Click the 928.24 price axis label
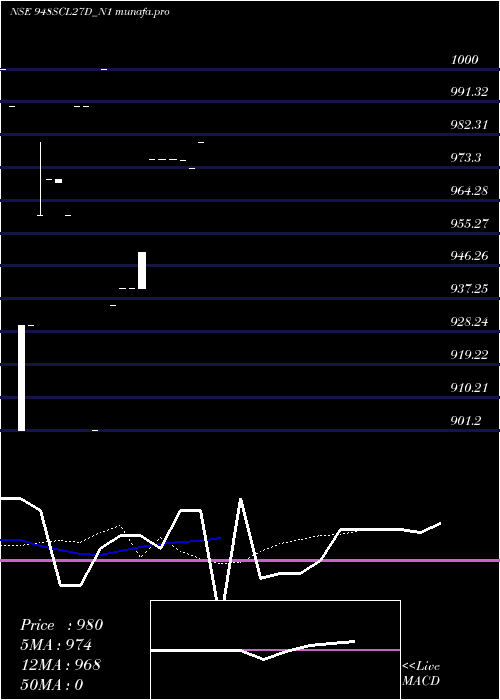Viewport: 500px width, 700px height. click(469, 321)
